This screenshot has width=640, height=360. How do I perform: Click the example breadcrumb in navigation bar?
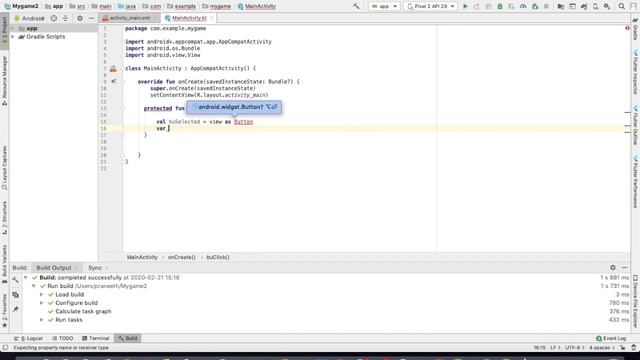pos(181,6)
